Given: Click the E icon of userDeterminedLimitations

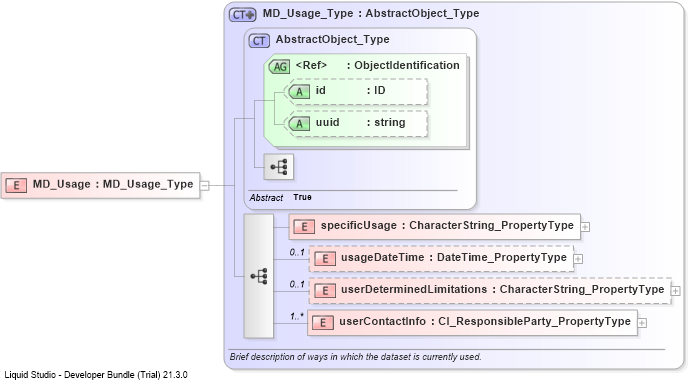Looking at the screenshot, I should (325, 291).
